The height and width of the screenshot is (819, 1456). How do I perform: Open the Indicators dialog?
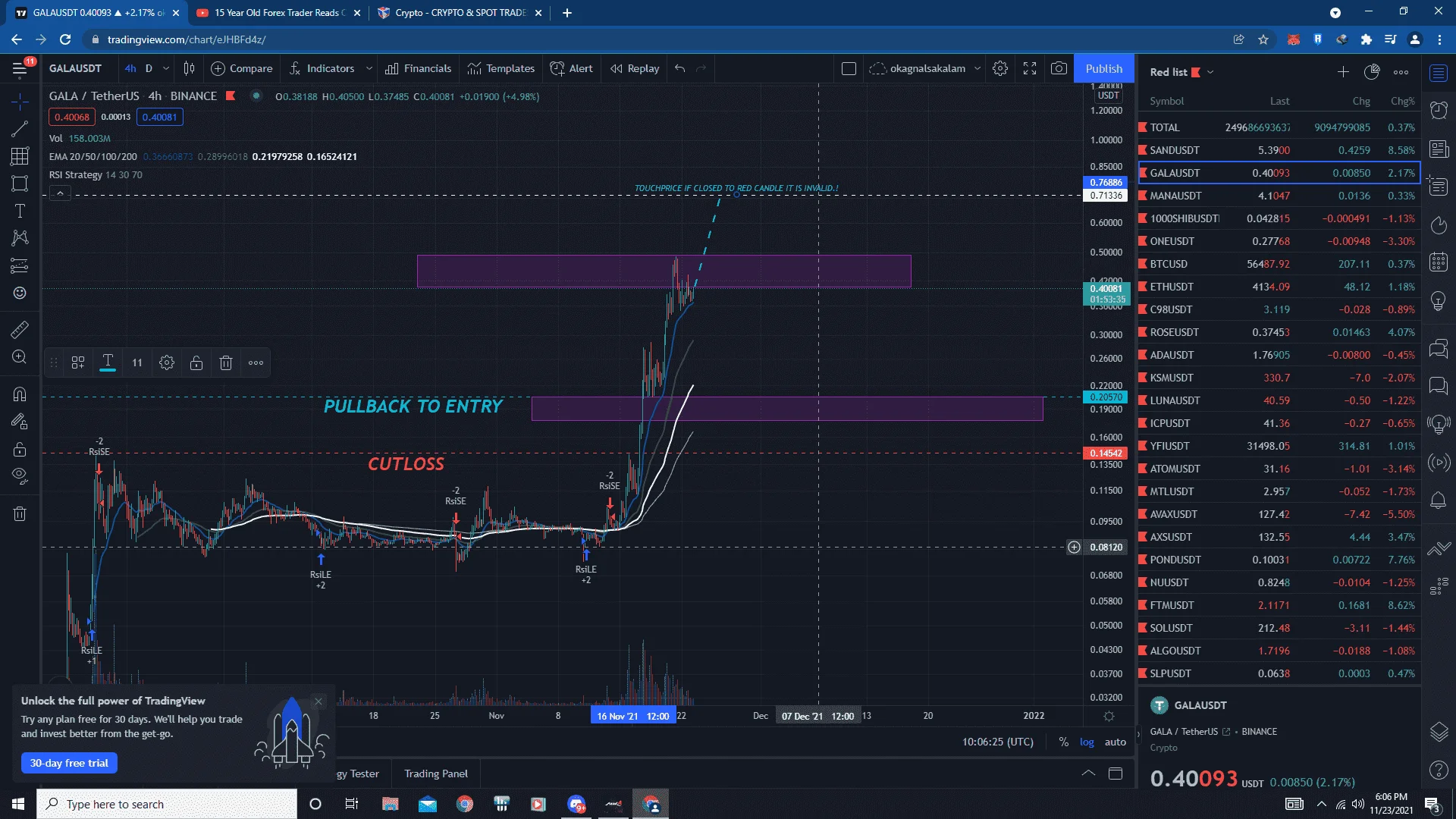(322, 68)
